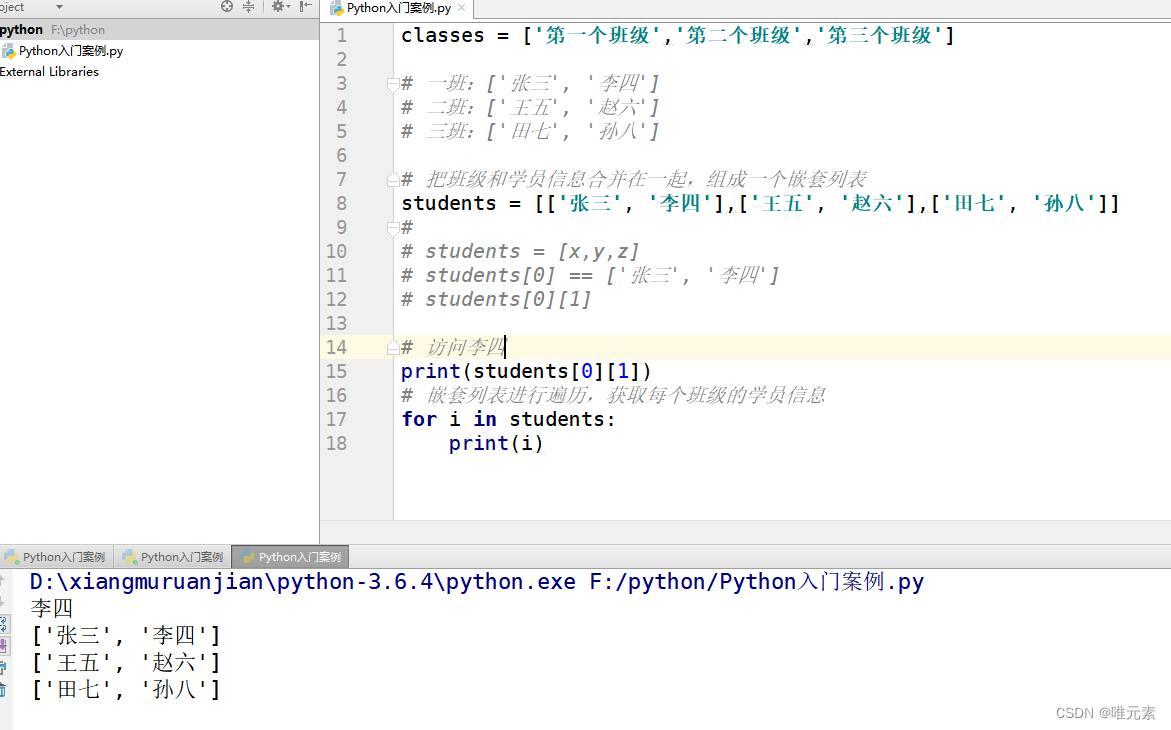Click the 'students' variable name on line 8
Viewport: 1171px width, 730px height.
click(x=449, y=203)
